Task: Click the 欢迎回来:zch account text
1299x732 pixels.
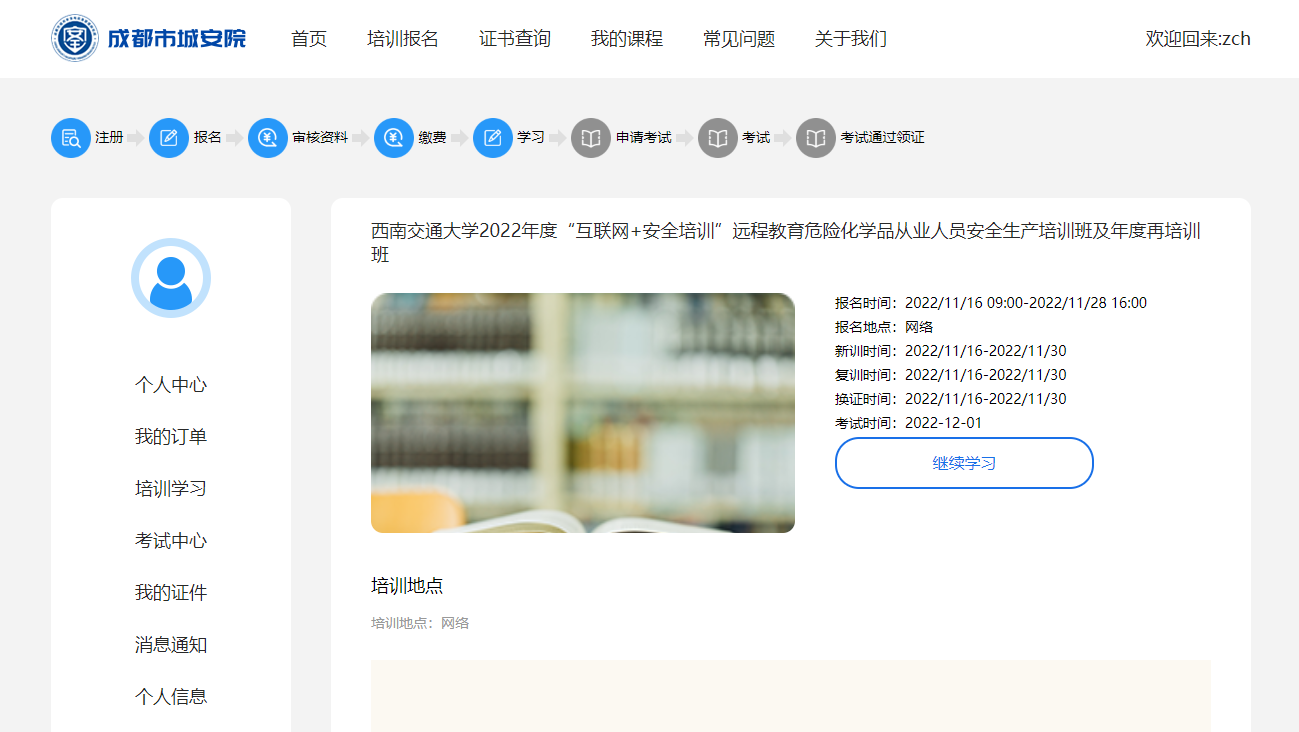Action: point(1198,38)
